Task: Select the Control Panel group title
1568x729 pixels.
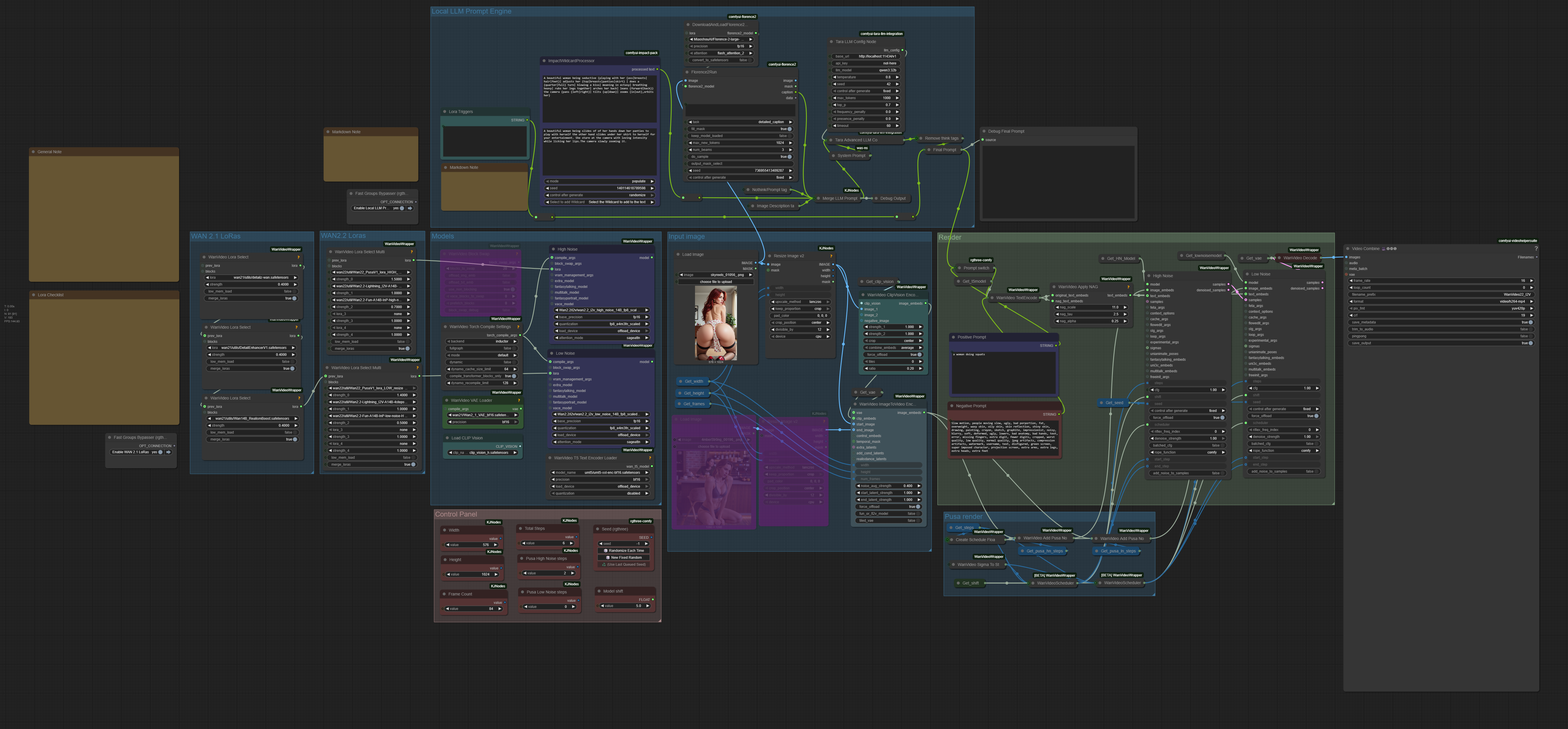Action: [x=456, y=515]
